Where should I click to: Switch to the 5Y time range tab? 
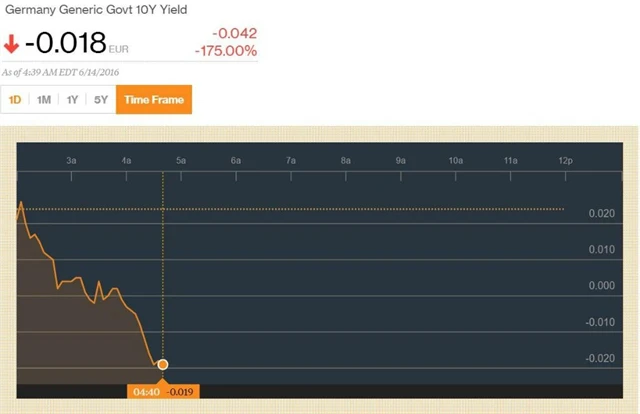pyautogui.click(x=100, y=100)
